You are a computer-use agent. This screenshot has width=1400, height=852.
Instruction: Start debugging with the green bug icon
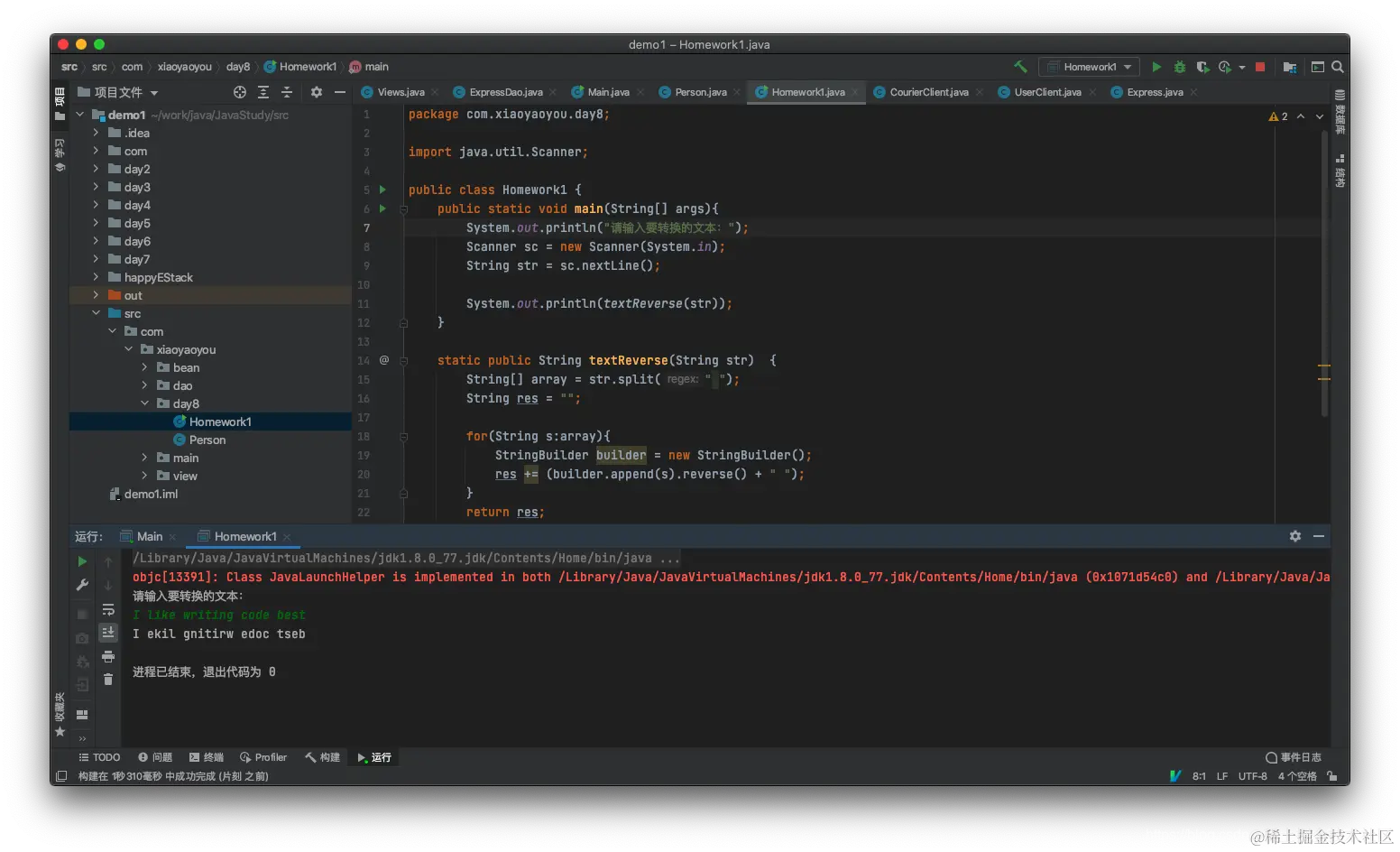[x=1179, y=67]
